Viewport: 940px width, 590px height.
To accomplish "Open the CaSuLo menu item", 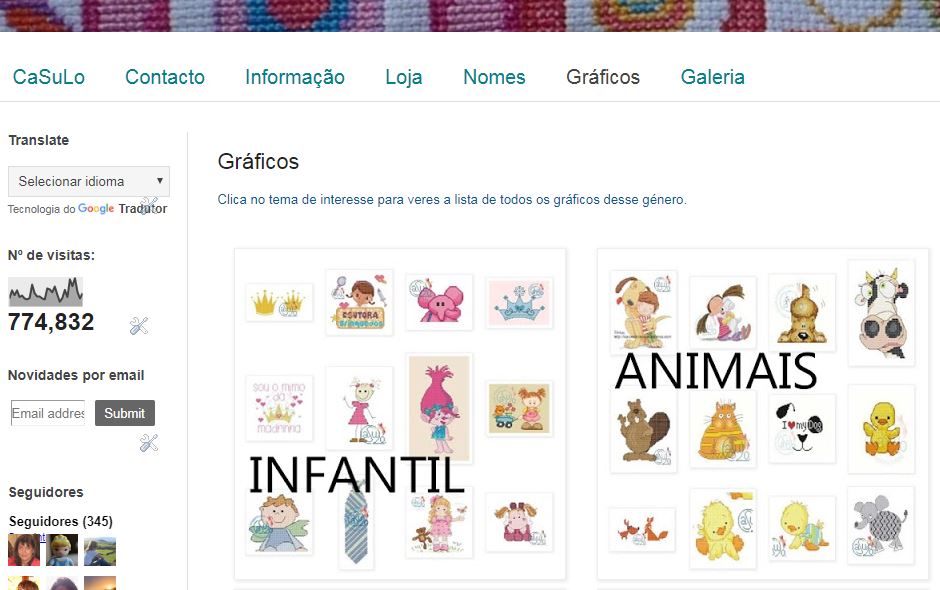I will point(49,77).
